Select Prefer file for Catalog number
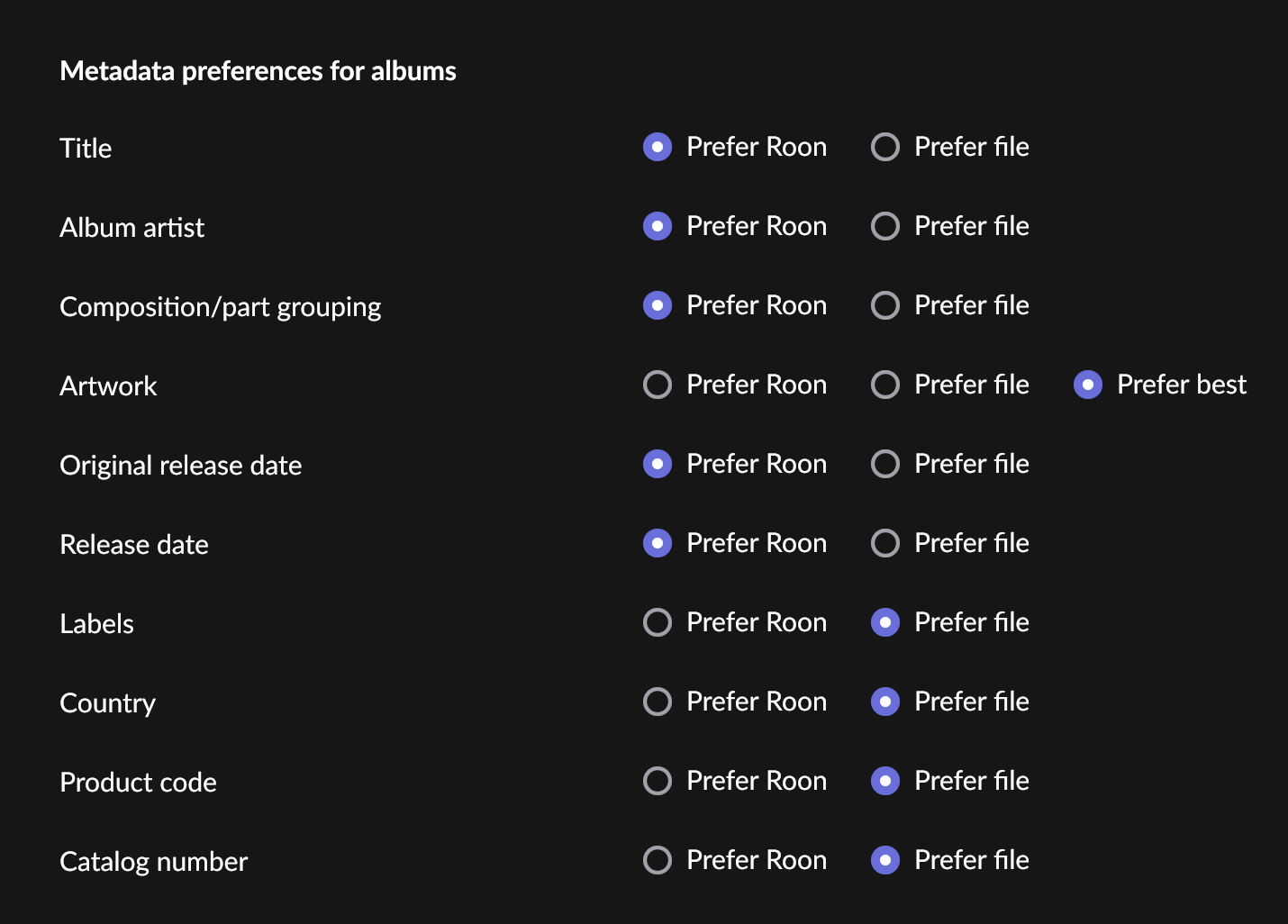This screenshot has height=924, width=1288. point(885,860)
